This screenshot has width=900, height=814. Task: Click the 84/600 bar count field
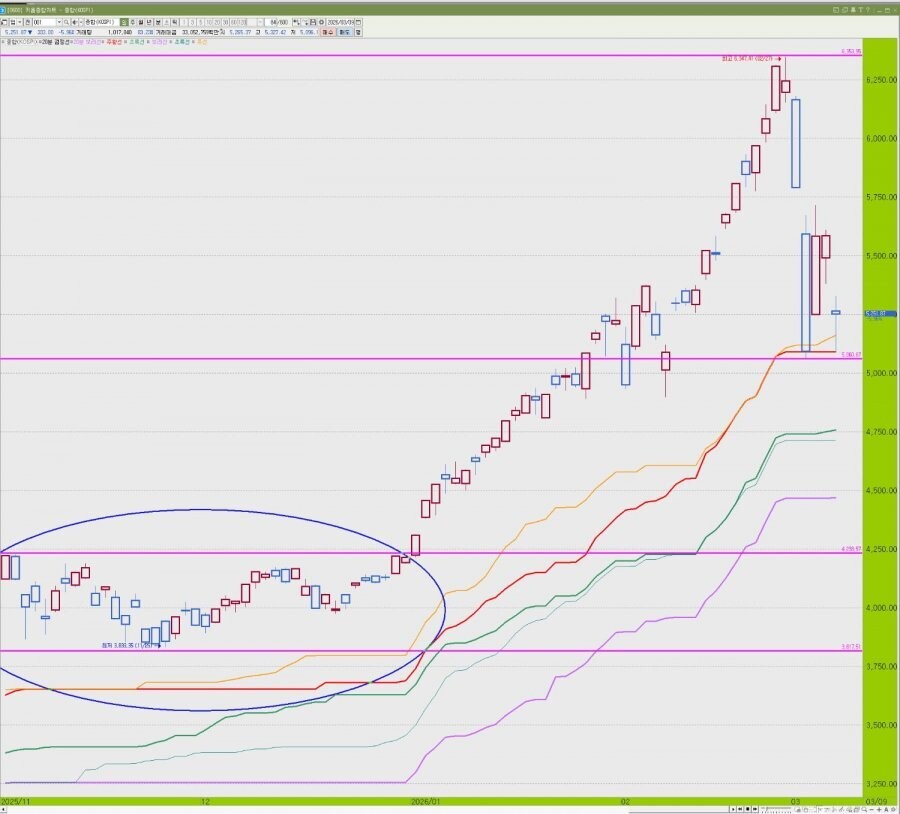click(277, 22)
